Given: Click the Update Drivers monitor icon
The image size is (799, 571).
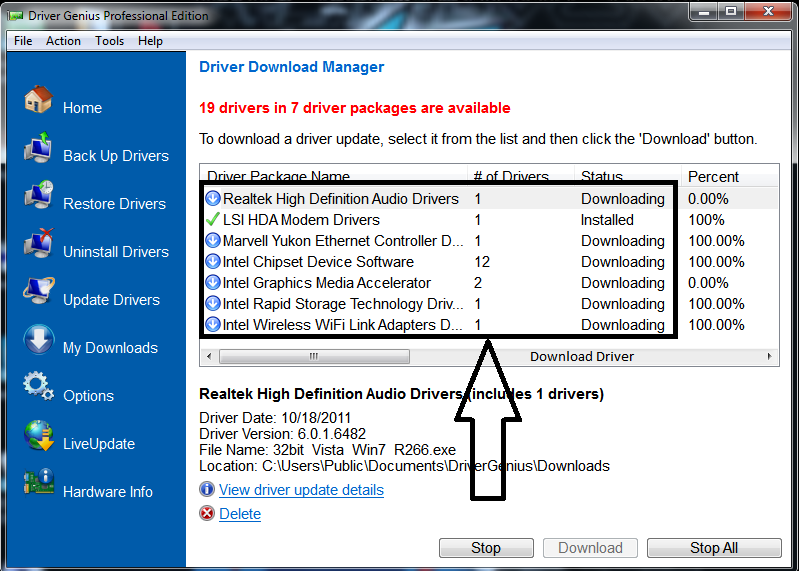Looking at the screenshot, I should 38,291.
